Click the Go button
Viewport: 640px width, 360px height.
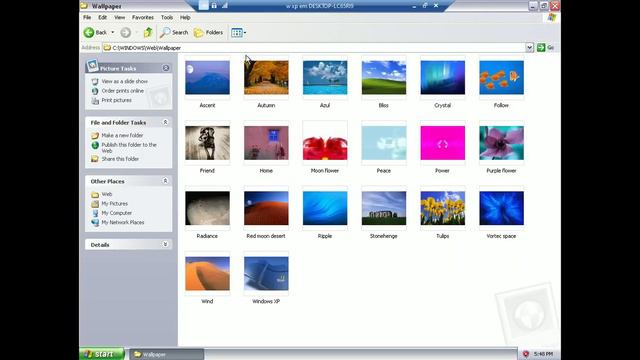pos(546,47)
